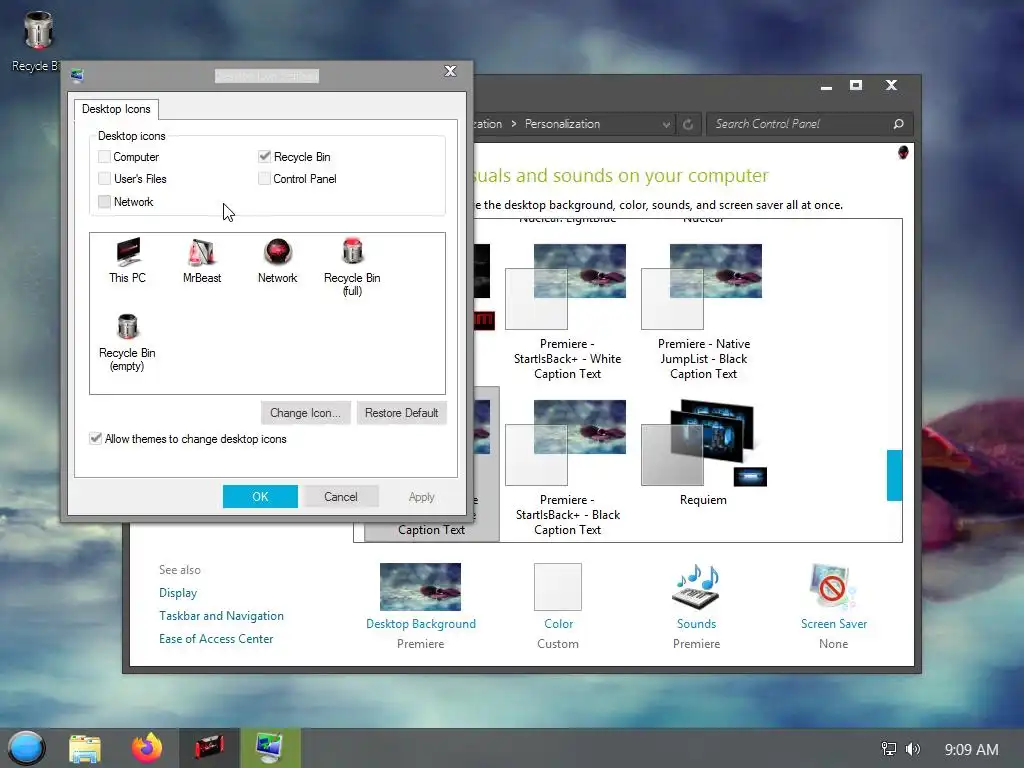Open the network tray icon
The image size is (1024, 768).
tap(889, 749)
